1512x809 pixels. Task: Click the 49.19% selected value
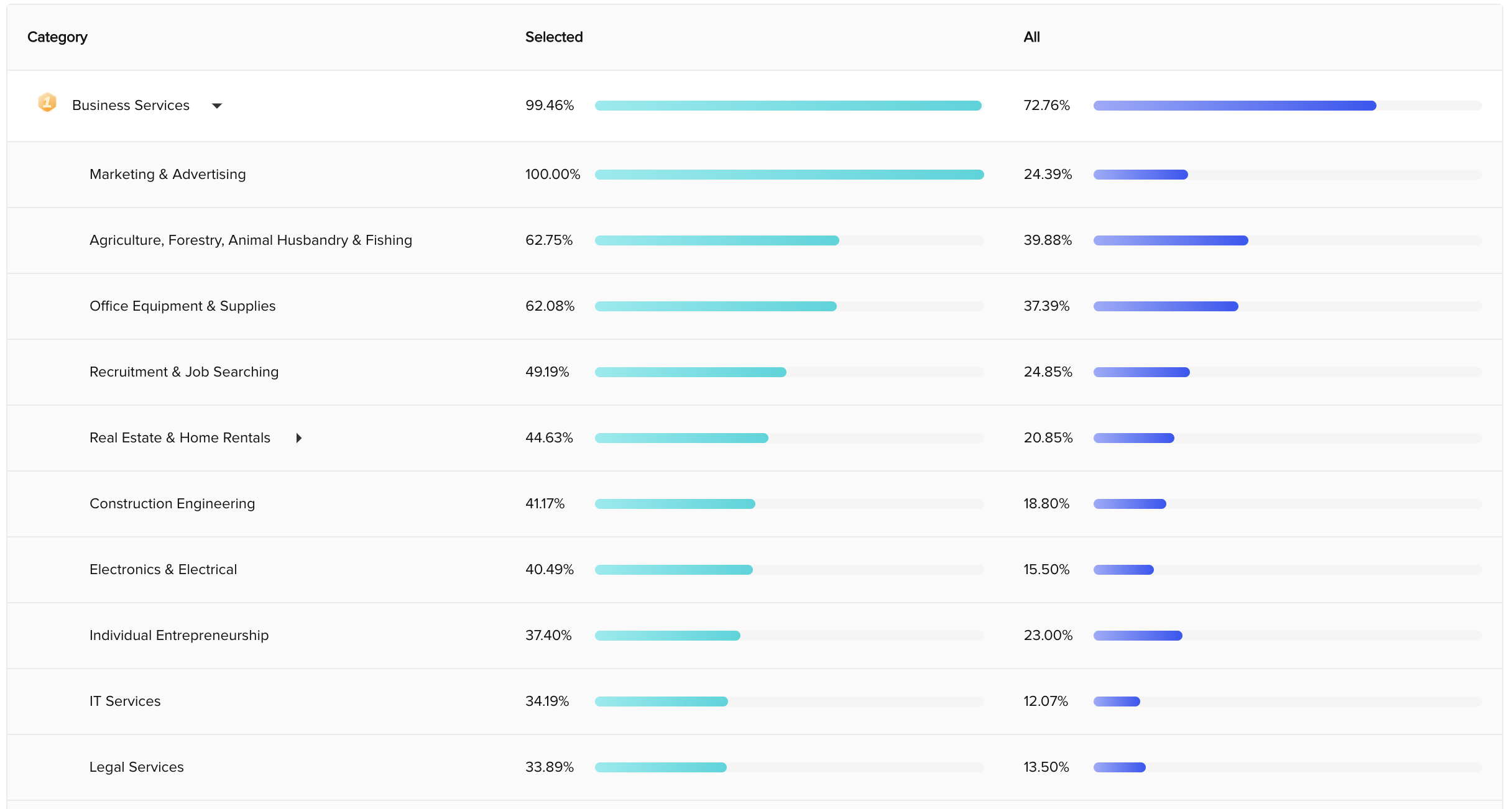pyautogui.click(x=547, y=372)
